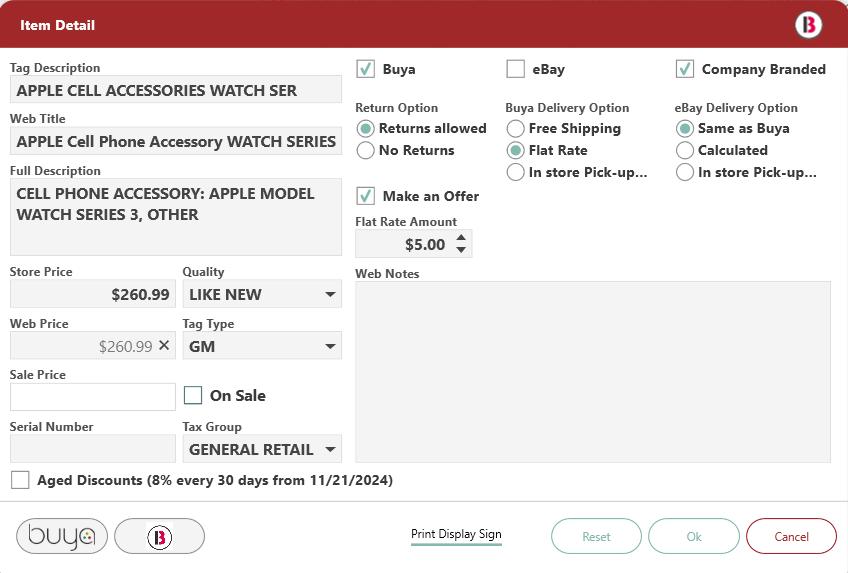Decrease the Flat Rate Amount with down arrow

pyautogui.click(x=461, y=250)
